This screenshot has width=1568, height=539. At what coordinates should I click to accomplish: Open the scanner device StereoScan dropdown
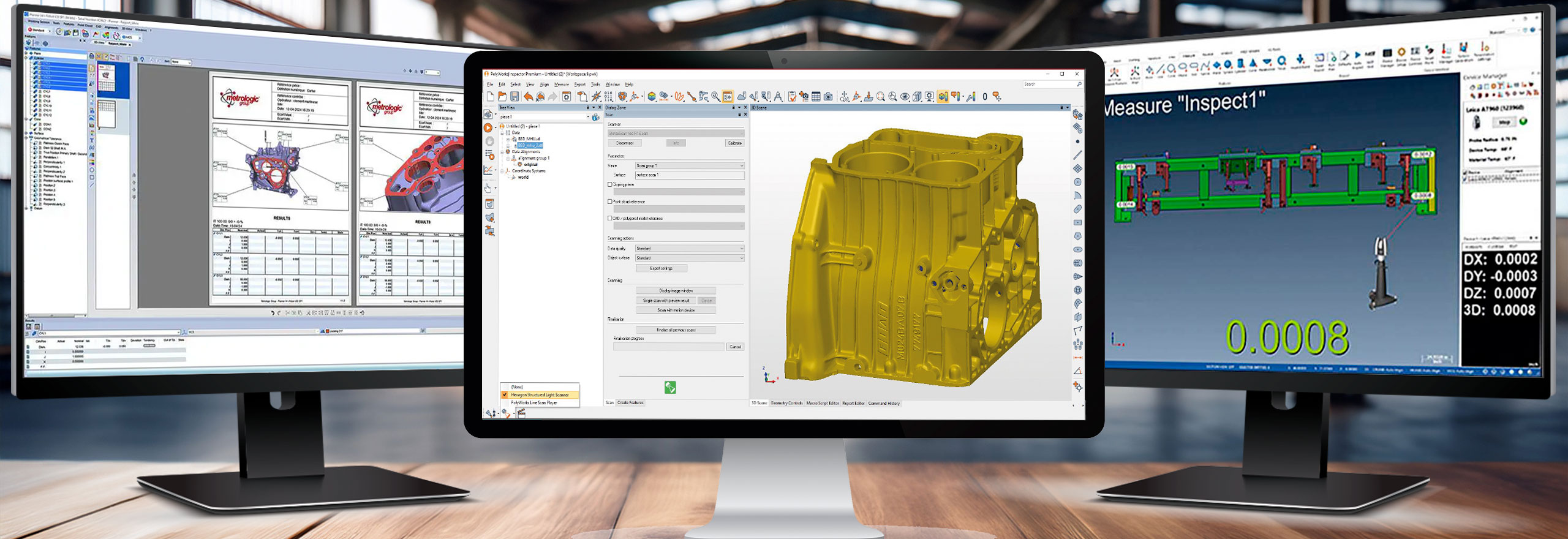coord(676,133)
